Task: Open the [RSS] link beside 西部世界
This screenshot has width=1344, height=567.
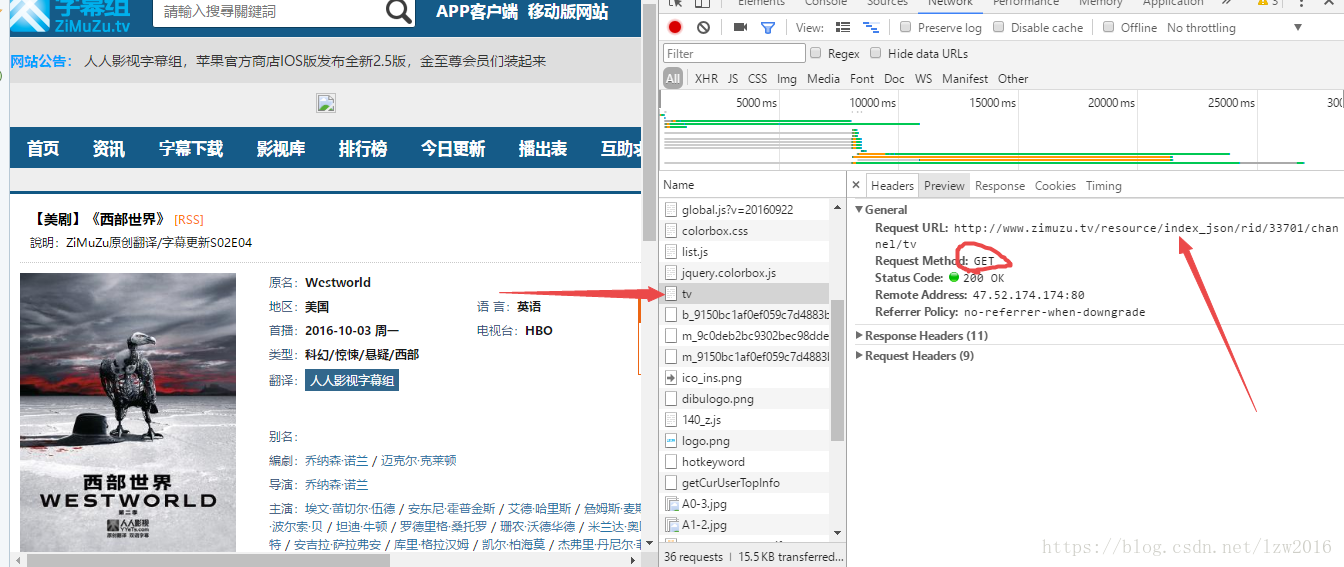Action: click(189, 220)
